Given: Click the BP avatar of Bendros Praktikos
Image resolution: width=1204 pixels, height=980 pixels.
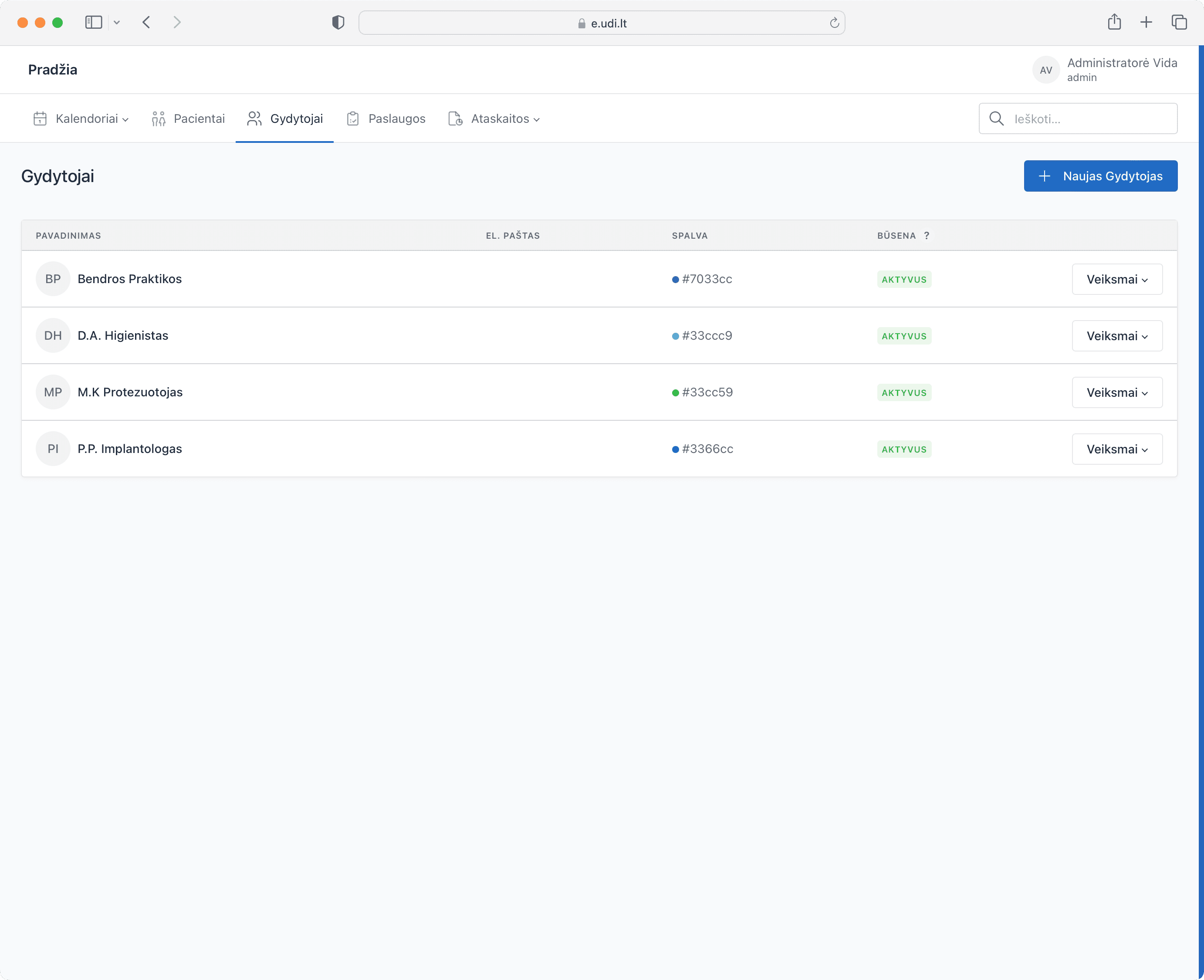Looking at the screenshot, I should pyautogui.click(x=53, y=279).
